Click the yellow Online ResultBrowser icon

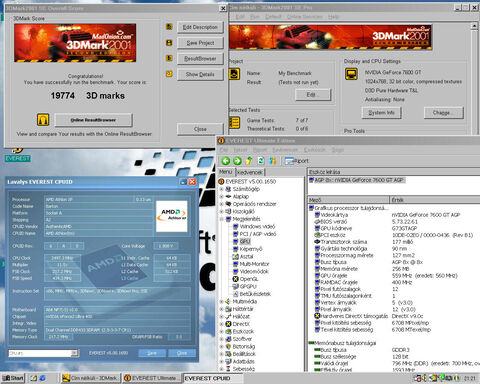(43, 120)
